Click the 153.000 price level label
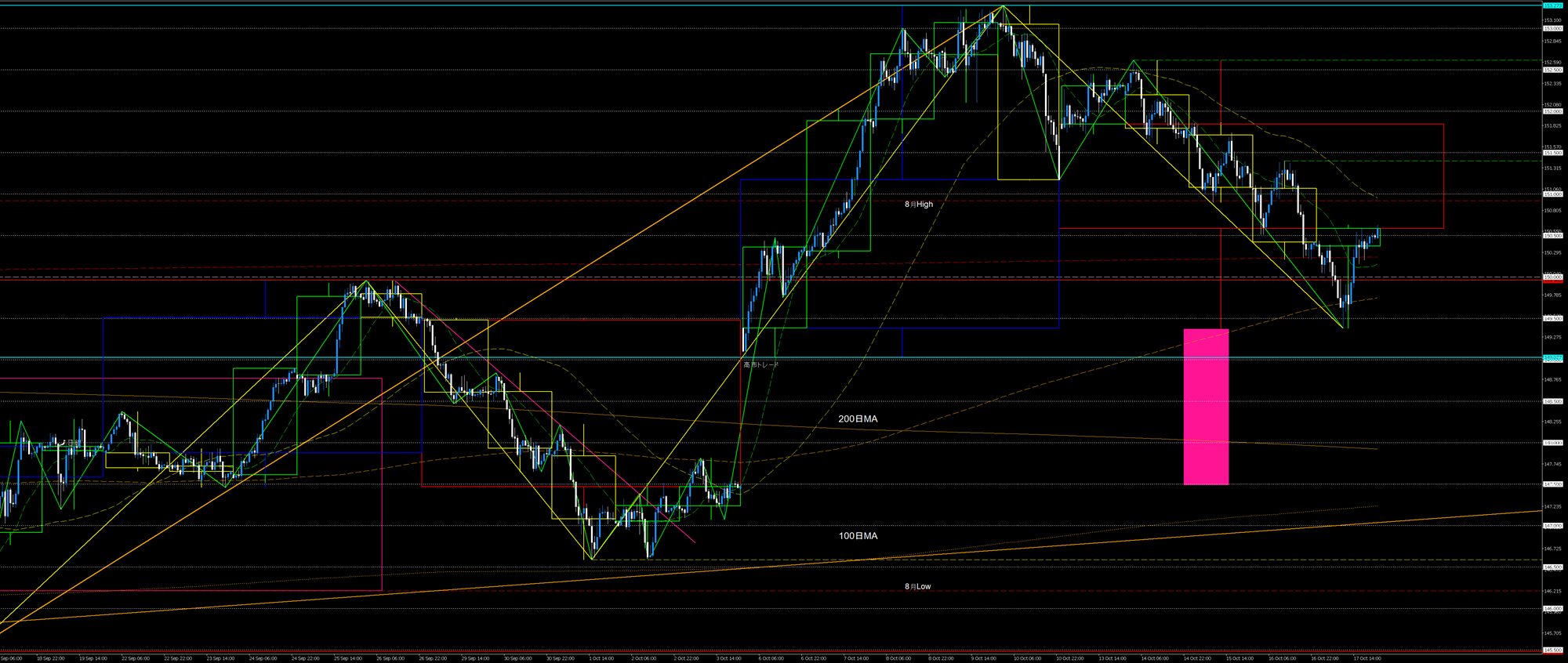The image size is (1568, 663). pyautogui.click(x=1552, y=28)
